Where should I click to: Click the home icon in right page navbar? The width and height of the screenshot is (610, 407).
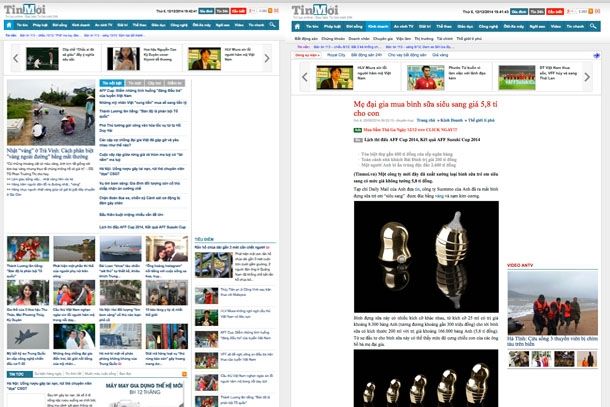(x=301, y=24)
